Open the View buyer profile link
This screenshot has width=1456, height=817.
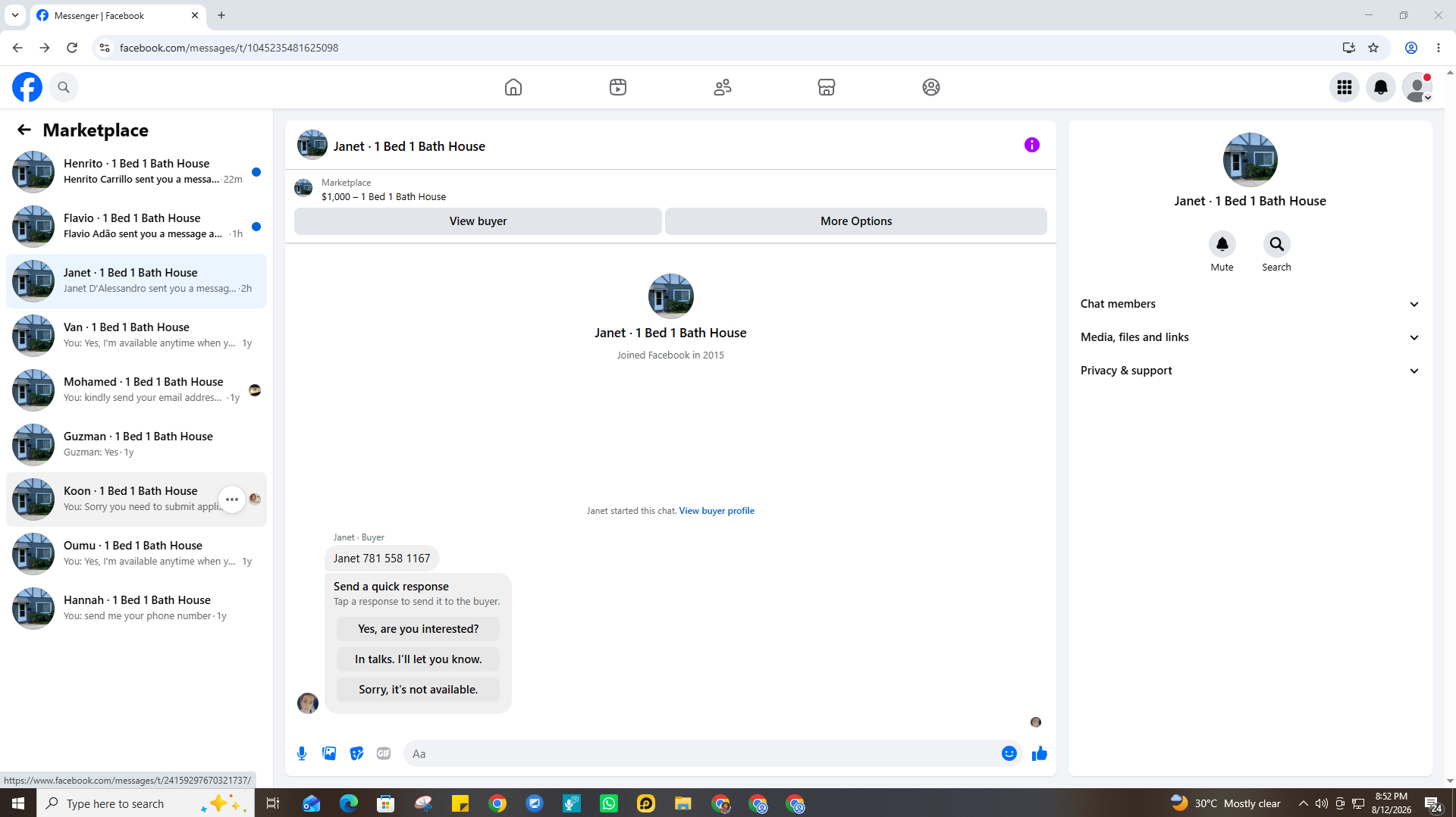point(717,511)
